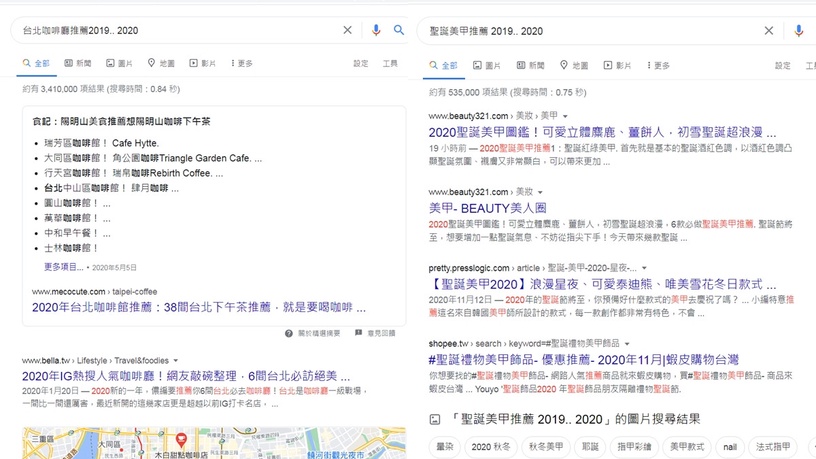Clear the right search box with X
Screen dimensions: 816x459
769,31
